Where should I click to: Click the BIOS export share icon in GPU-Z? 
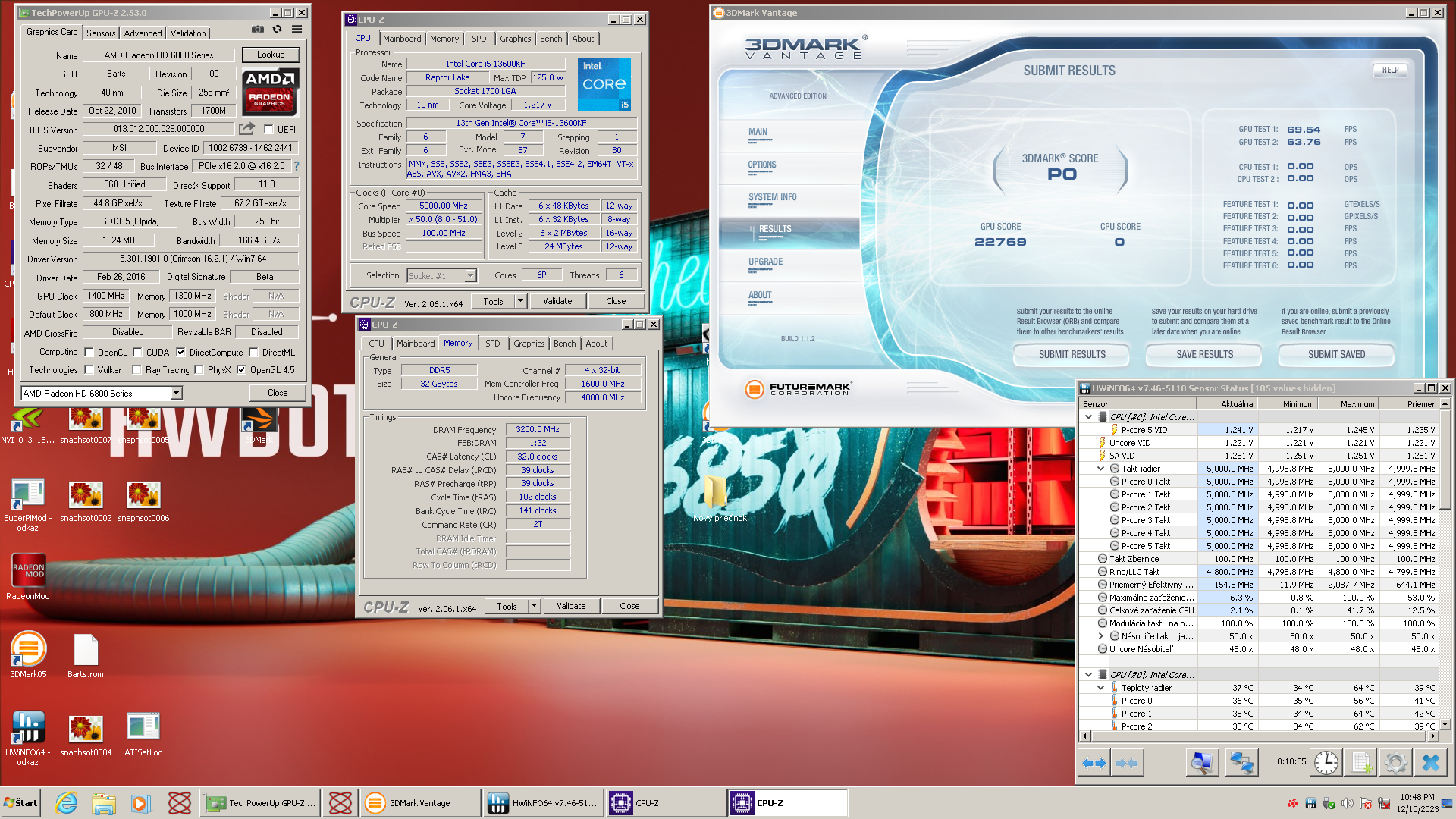pos(246,129)
